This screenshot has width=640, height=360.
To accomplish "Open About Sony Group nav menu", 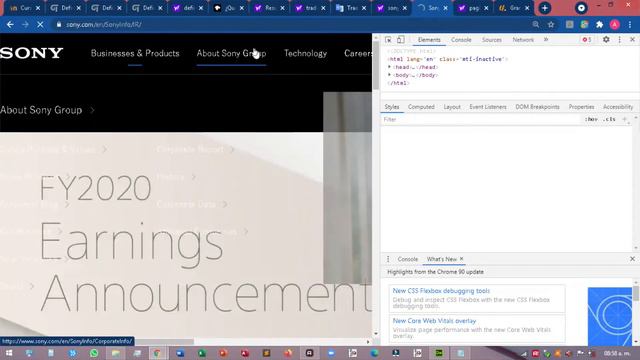I will click(x=231, y=53).
